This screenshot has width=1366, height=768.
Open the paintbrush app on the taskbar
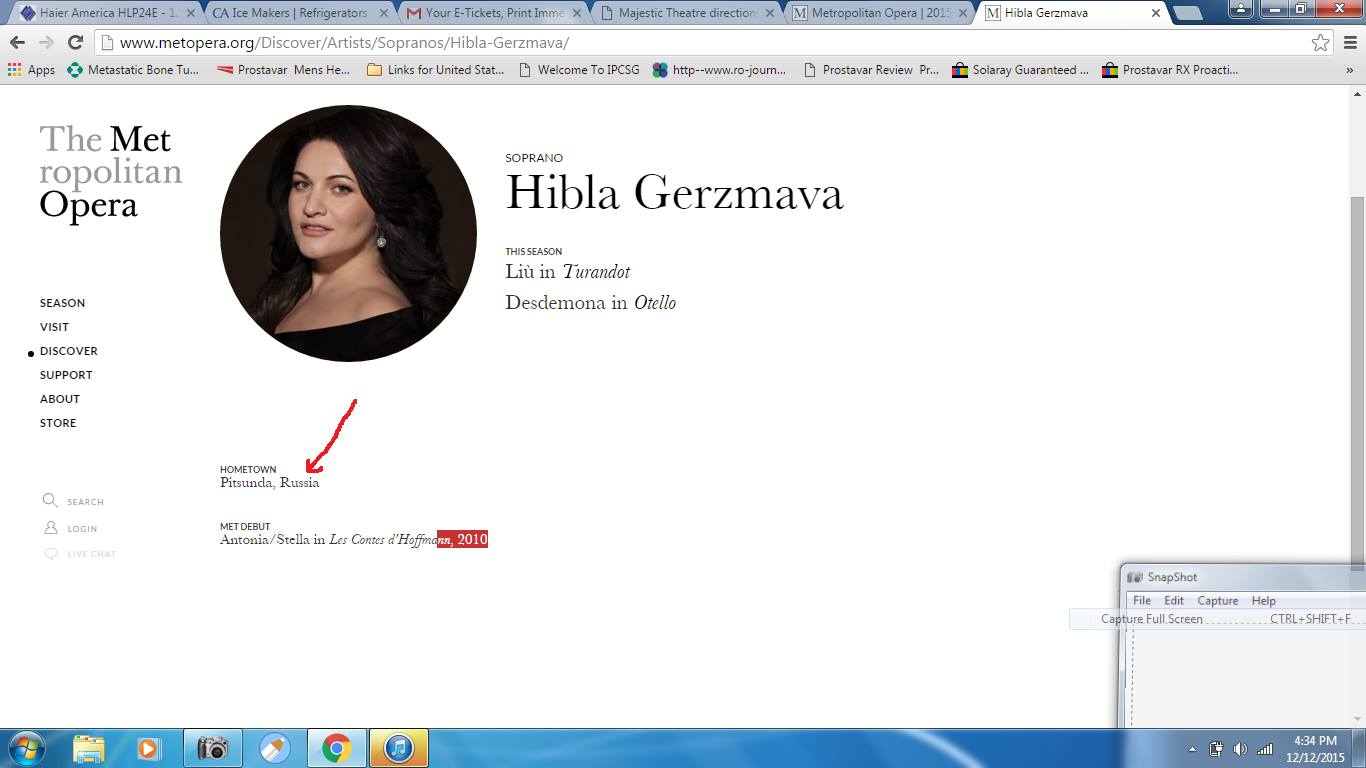pos(274,748)
